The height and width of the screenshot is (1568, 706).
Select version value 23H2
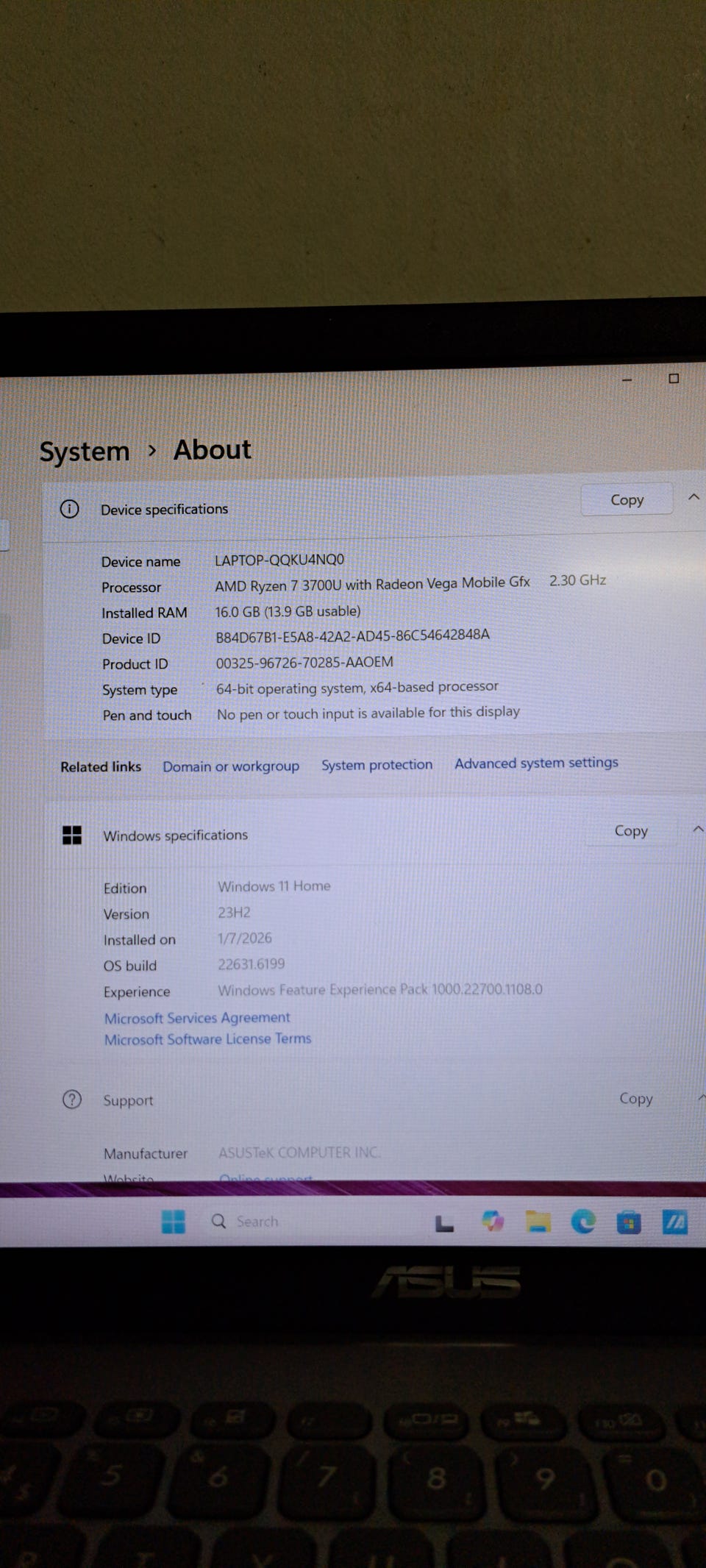(x=234, y=912)
